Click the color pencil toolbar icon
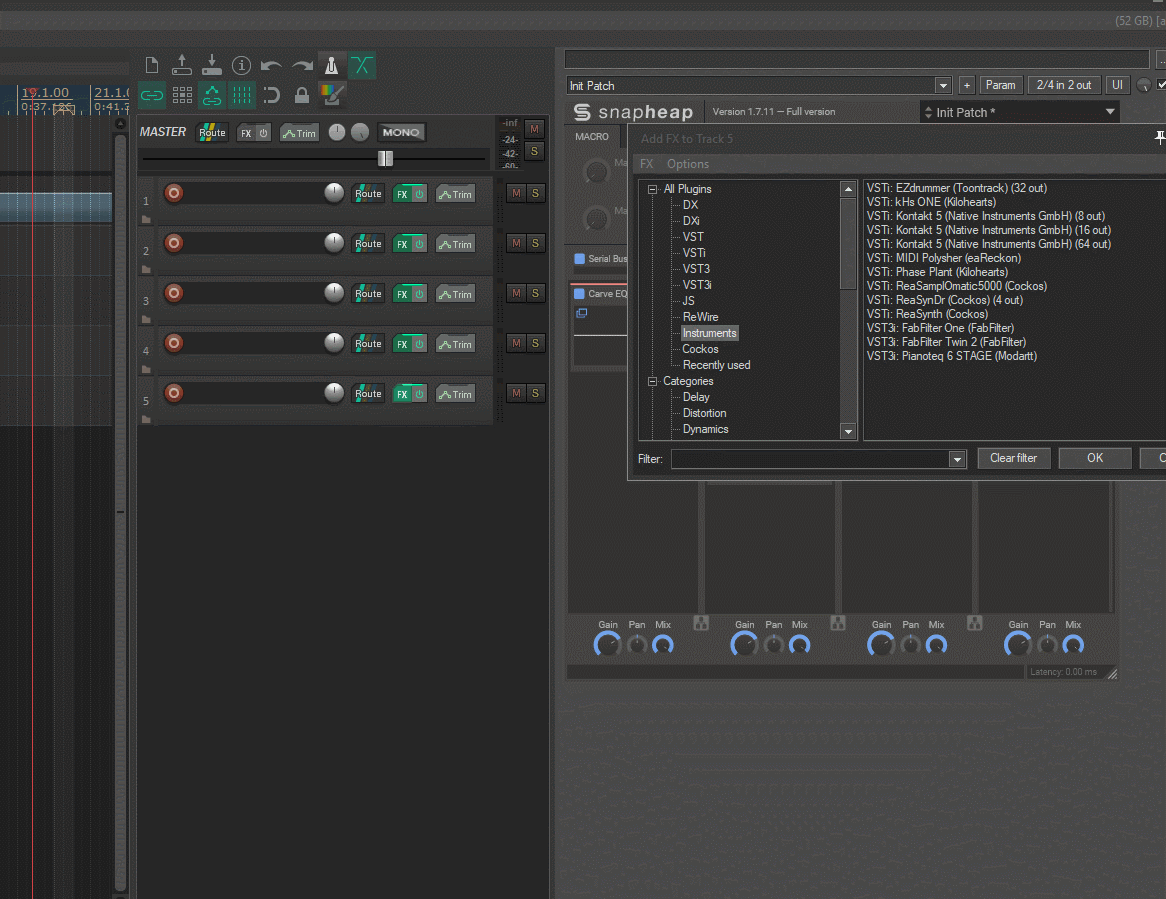This screenshot has width=1166, height=899. [x=332, y=95]
